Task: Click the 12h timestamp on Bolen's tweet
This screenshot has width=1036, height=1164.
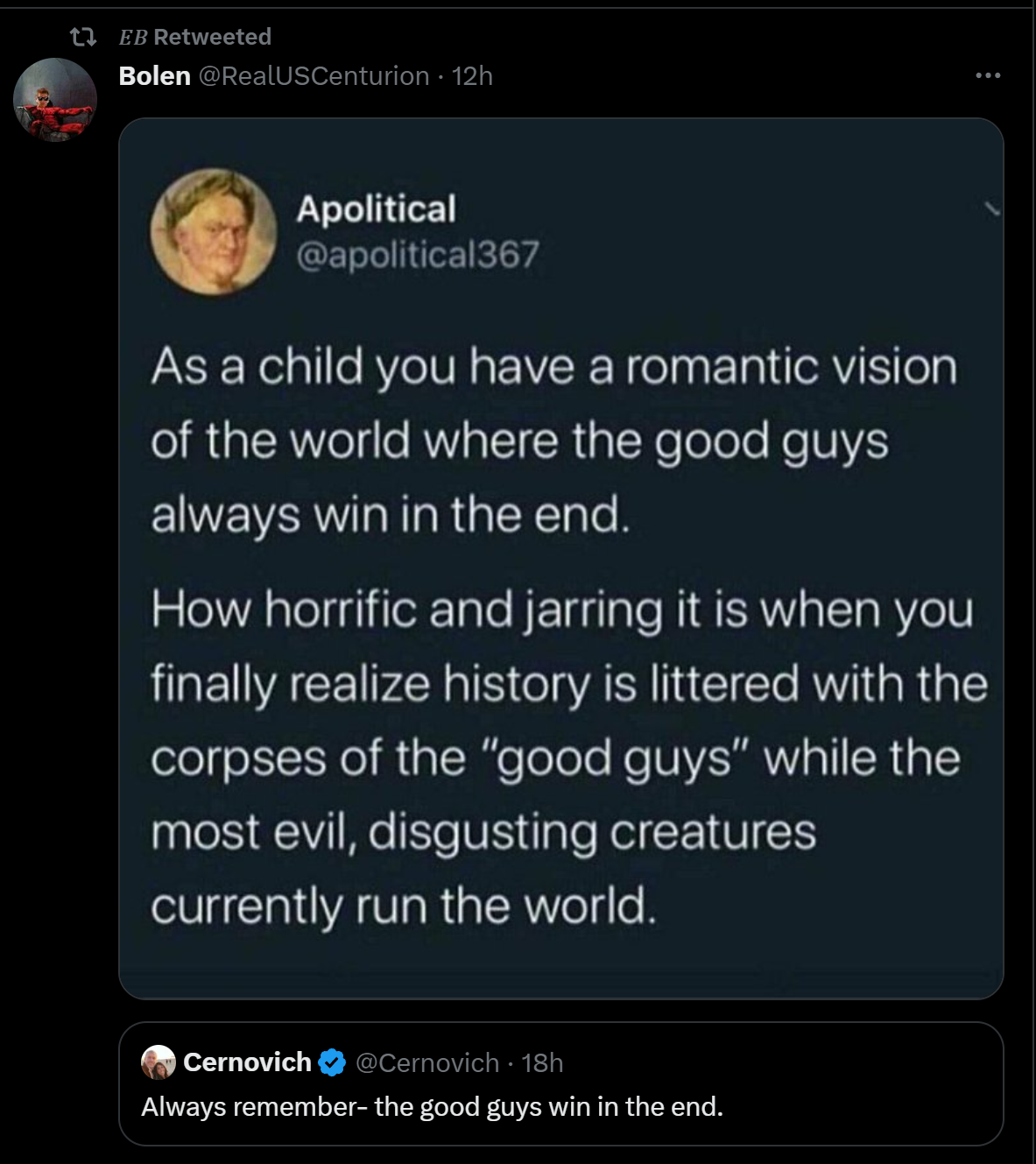Action: [x=473, y=76]
